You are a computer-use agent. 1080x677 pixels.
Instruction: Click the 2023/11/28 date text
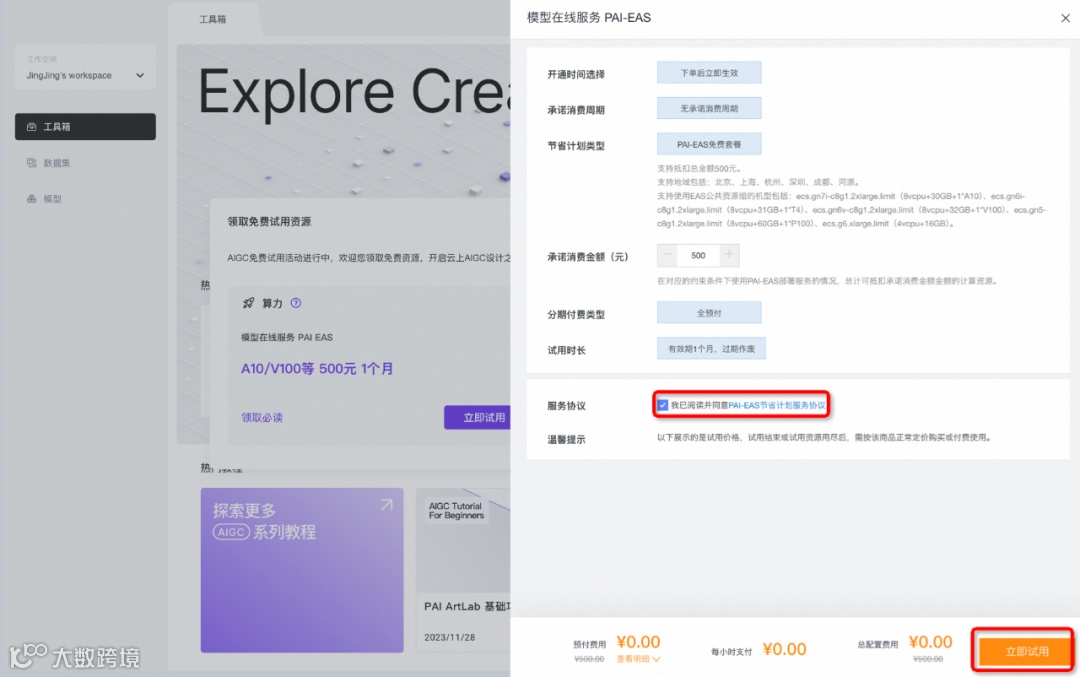[x=449, y=637]
